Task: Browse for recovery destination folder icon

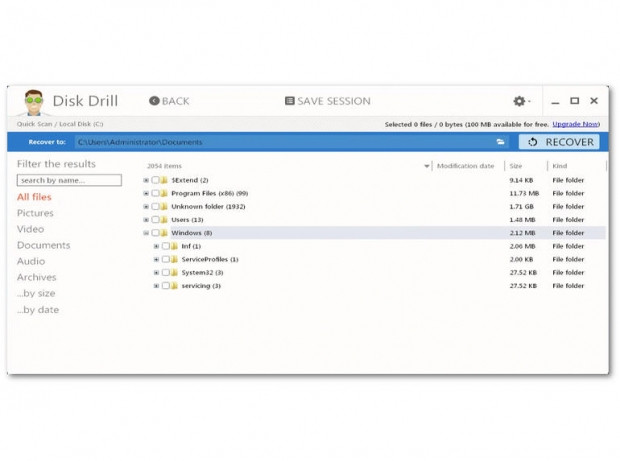Action: pos(501,142)
